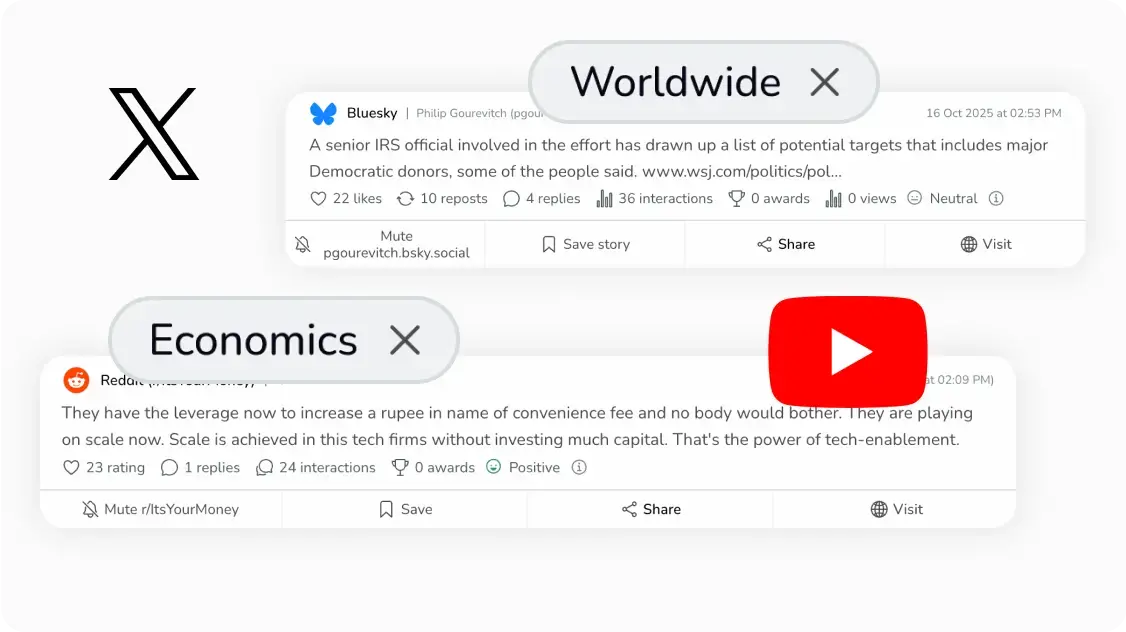Screen dimensions: 1126x632
Task: Click the Bluesky butterfly icon
Action: coord(323,113)
